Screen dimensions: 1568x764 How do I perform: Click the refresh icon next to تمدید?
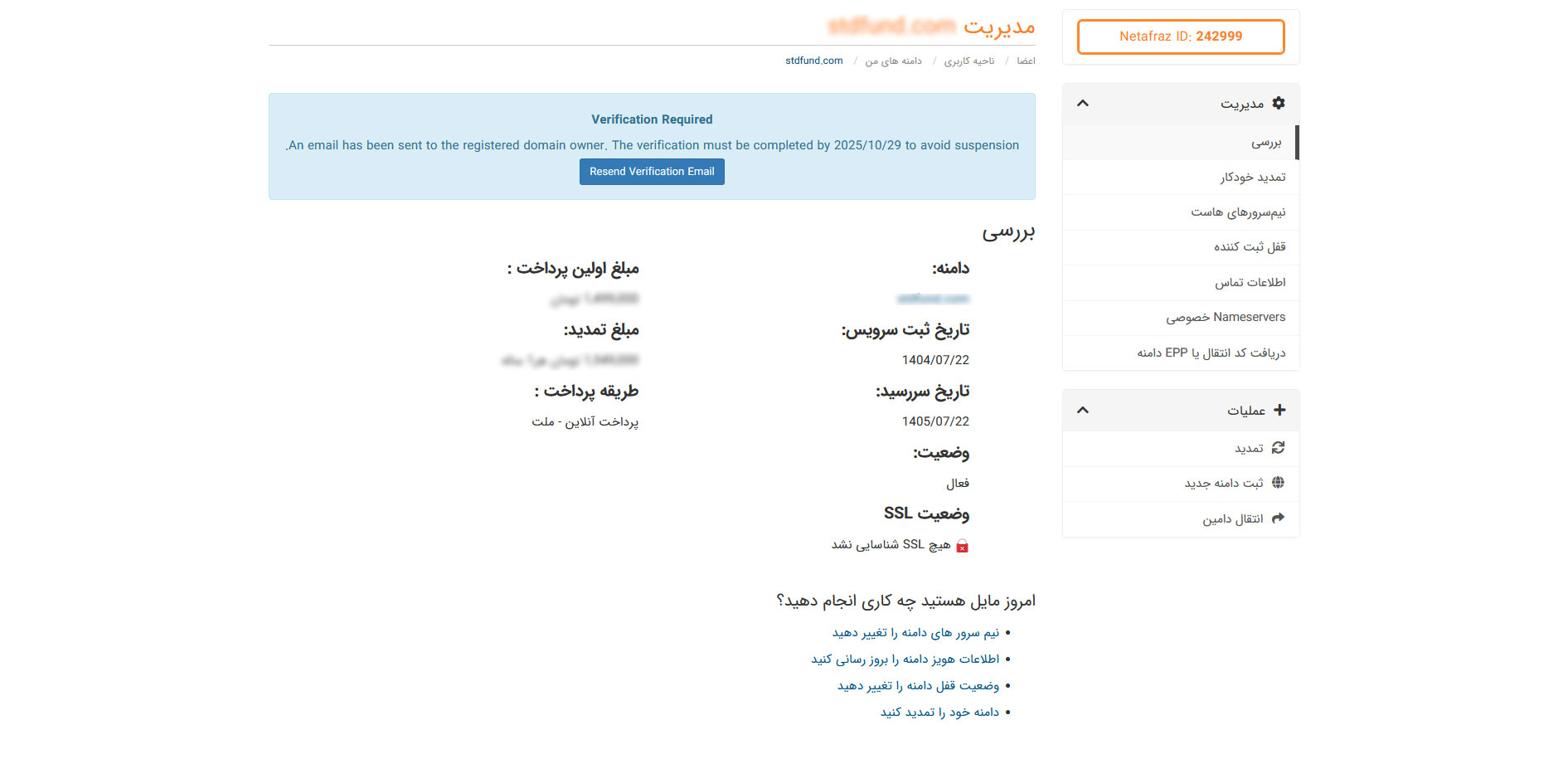(1278, 448)
